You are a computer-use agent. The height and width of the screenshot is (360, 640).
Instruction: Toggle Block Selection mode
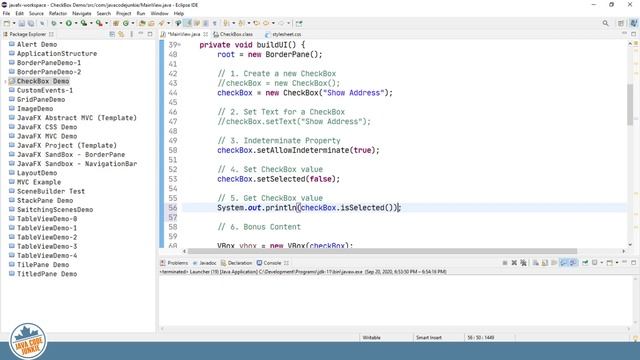(x=205, y=24)
